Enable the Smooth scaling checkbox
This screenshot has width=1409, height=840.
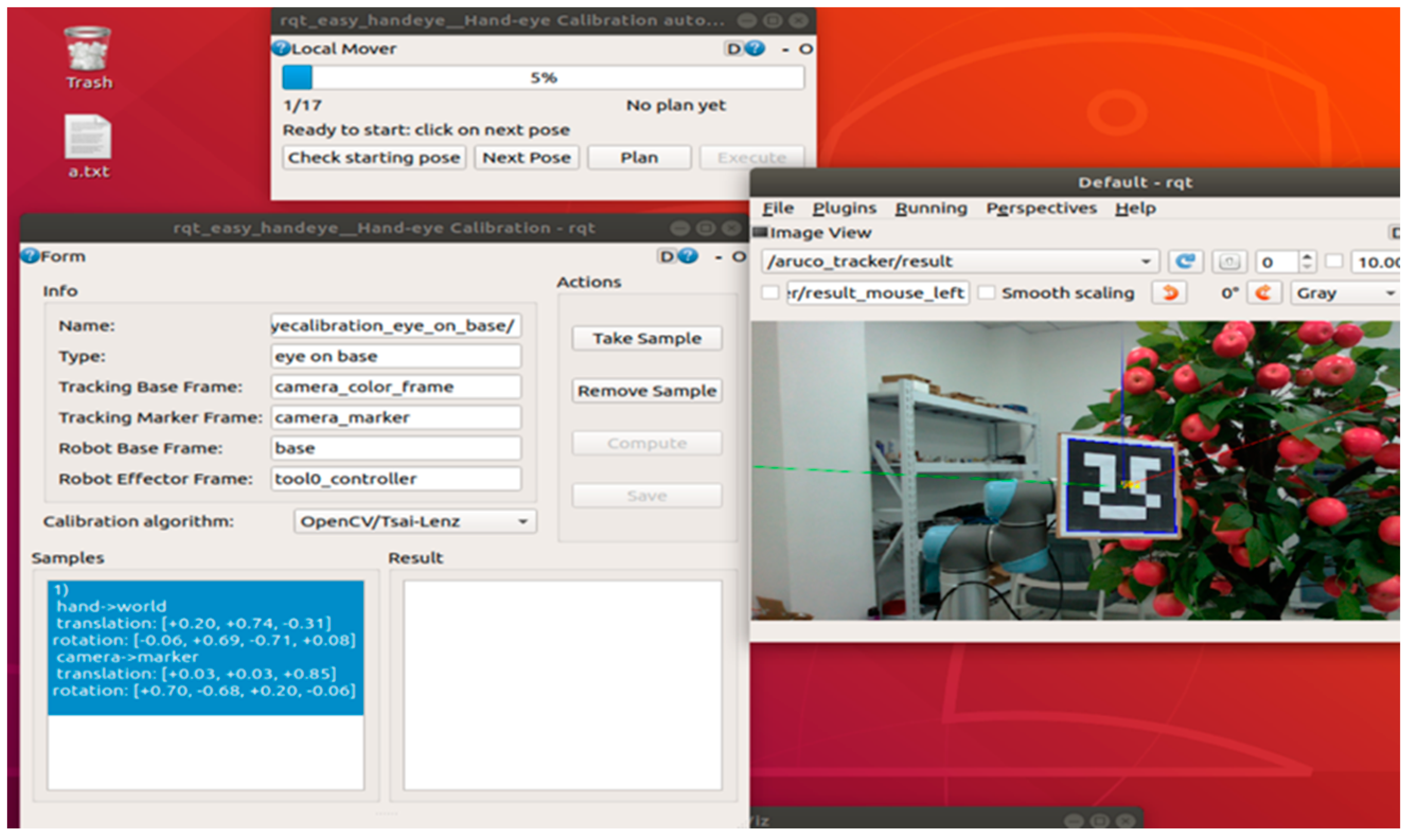987,293
